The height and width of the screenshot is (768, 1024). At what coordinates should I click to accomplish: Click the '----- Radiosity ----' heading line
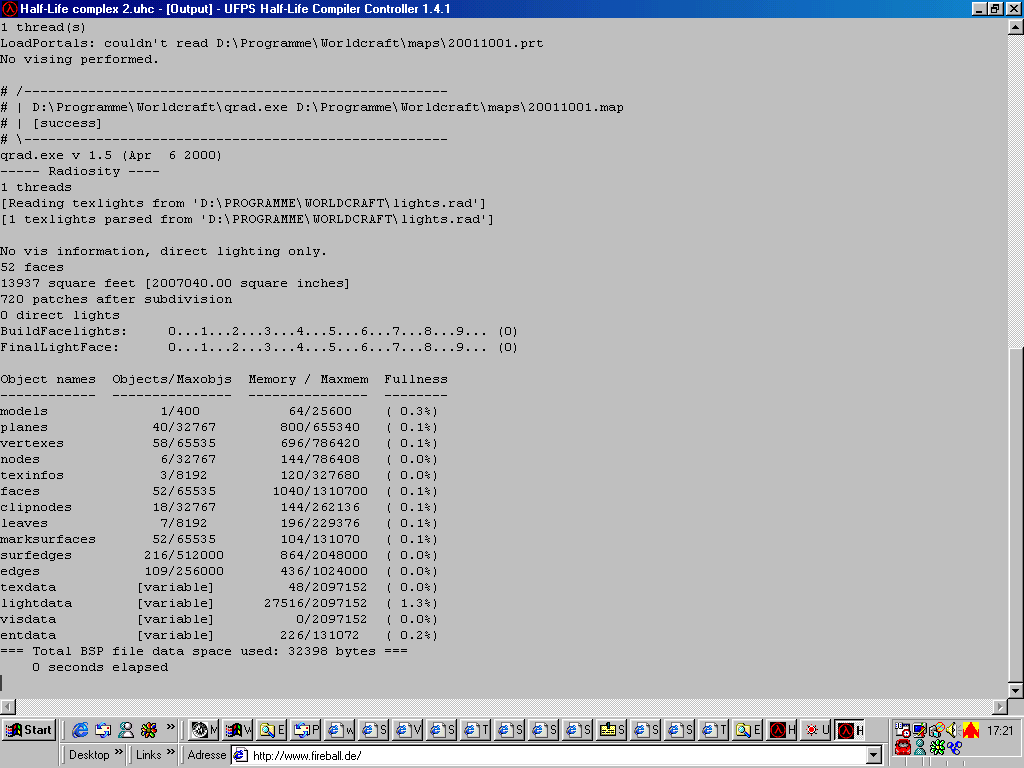pos(80,171)
